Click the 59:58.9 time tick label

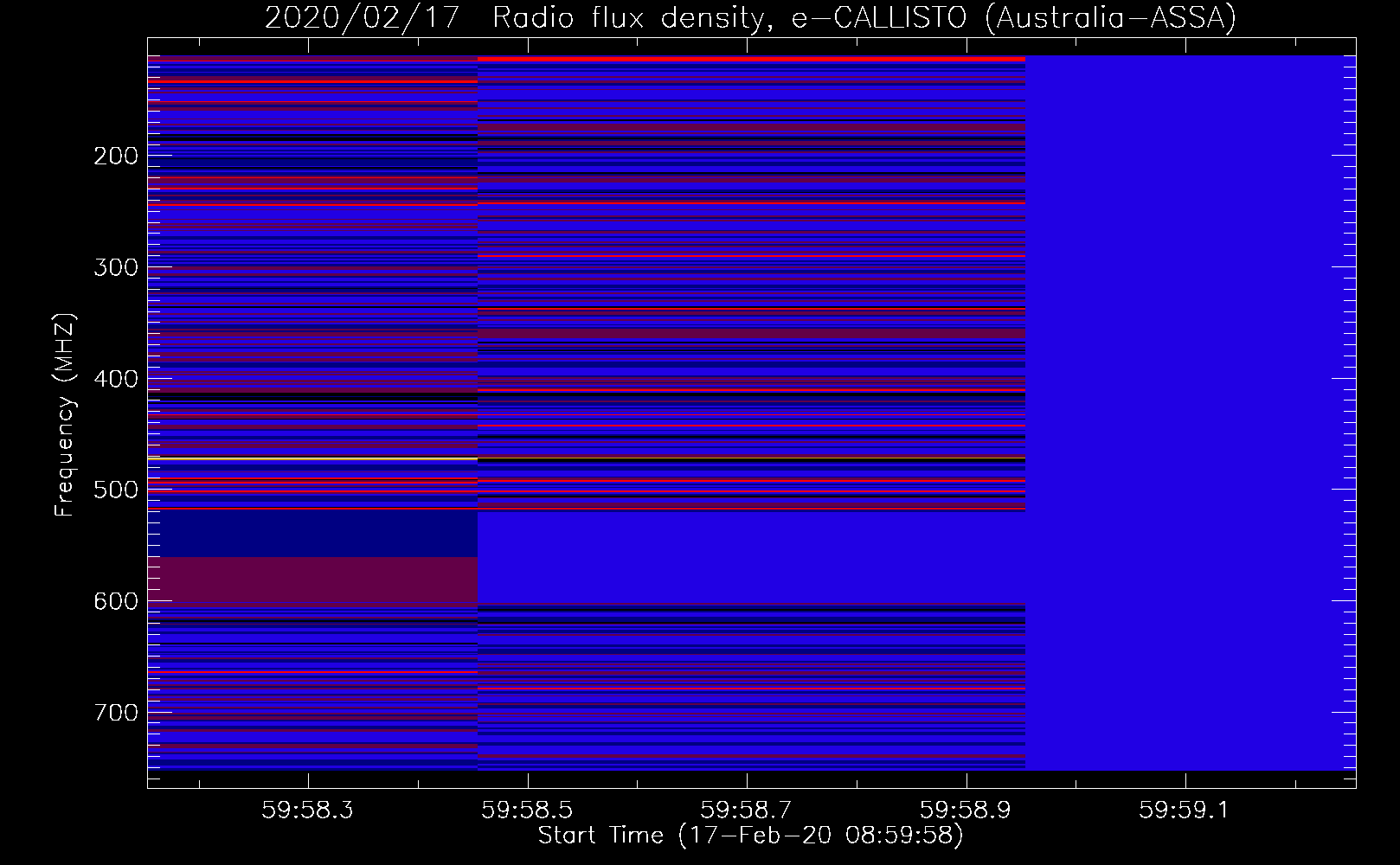(965, 811)
